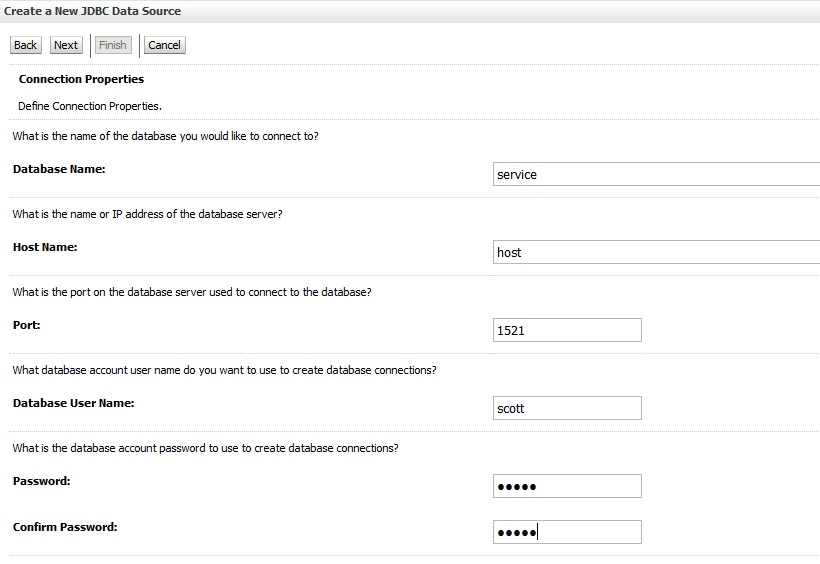Cancel the JDBC data source wizard
Screen dimensions: 820x564
pyautogui.click(x=165, y=45)
